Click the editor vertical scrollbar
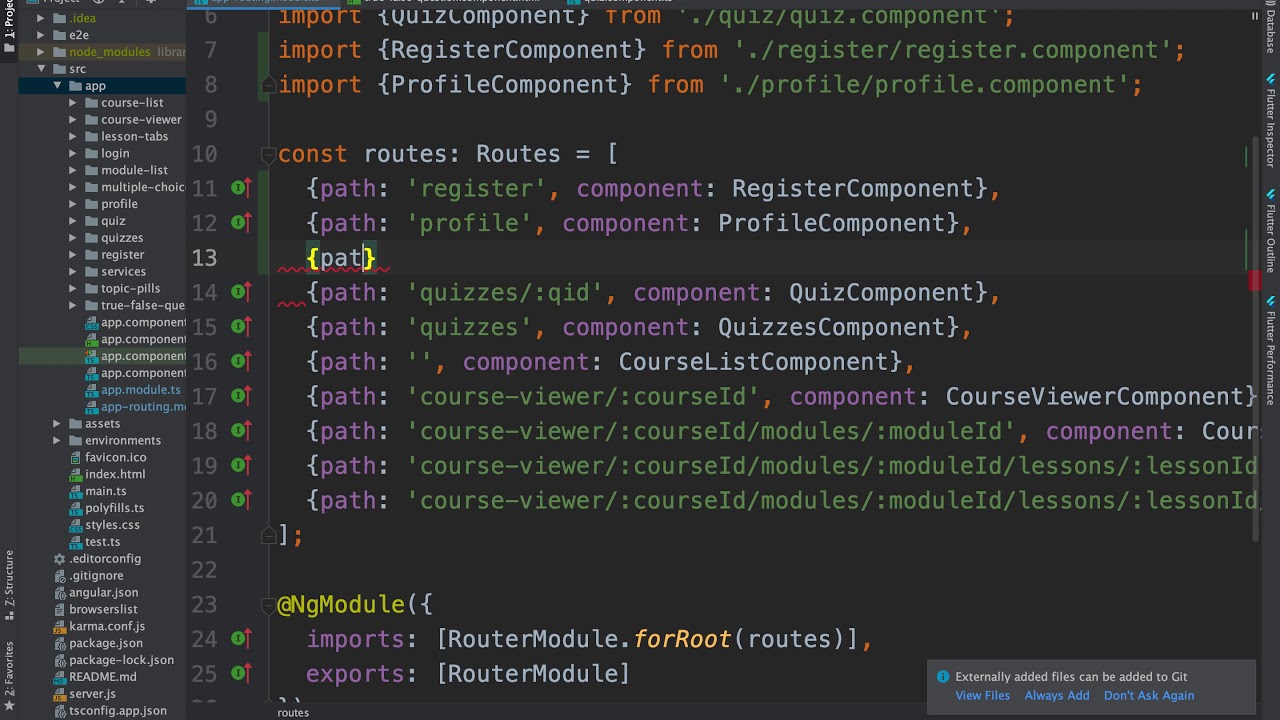Image resolution: width=1280 pixels, height=720 pixels. point(1254,340)
